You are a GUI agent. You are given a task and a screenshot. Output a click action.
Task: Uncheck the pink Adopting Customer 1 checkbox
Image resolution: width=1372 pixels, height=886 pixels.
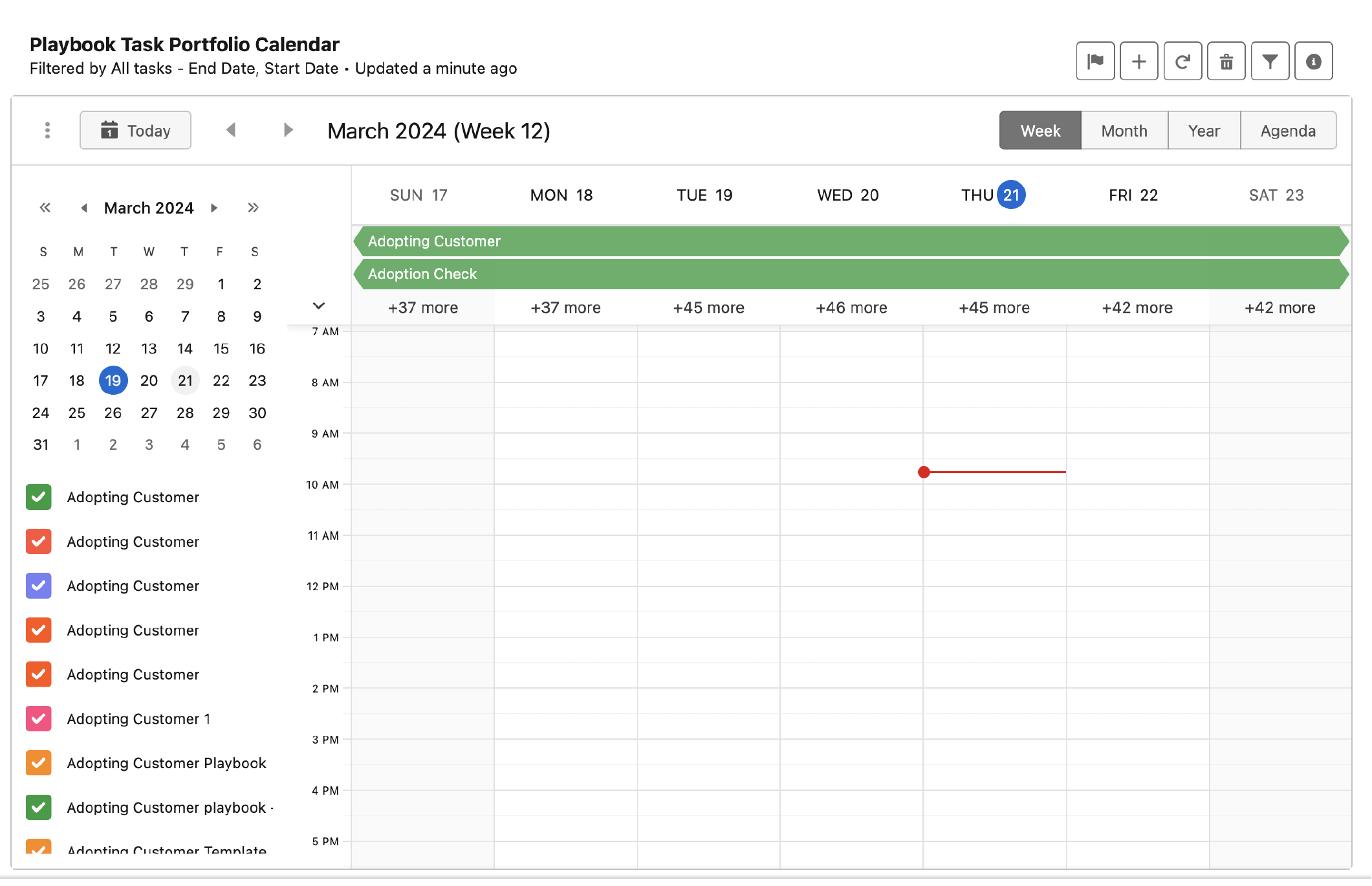tap(39, 718)
